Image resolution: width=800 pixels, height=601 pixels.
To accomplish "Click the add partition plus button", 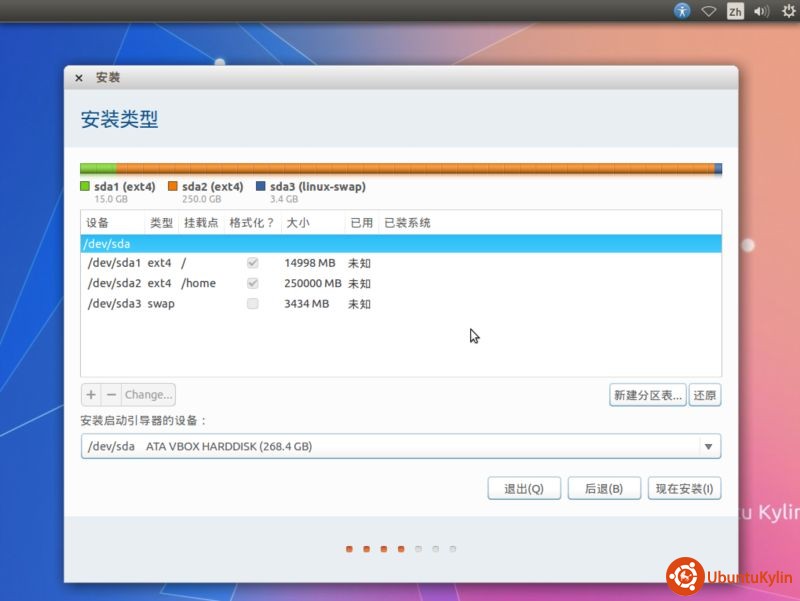I will (91, 395).
